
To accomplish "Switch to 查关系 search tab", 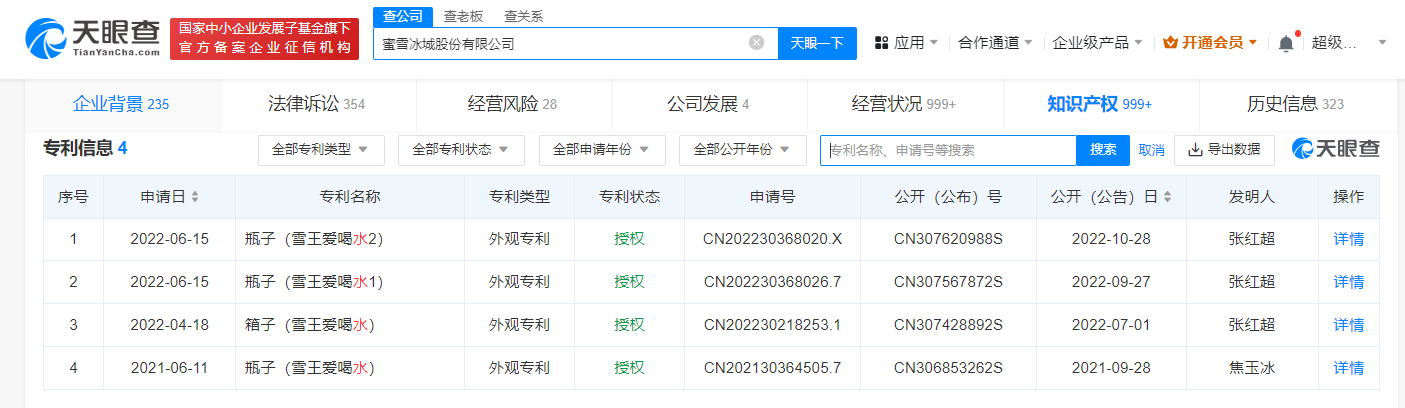I will click(524, 16).
